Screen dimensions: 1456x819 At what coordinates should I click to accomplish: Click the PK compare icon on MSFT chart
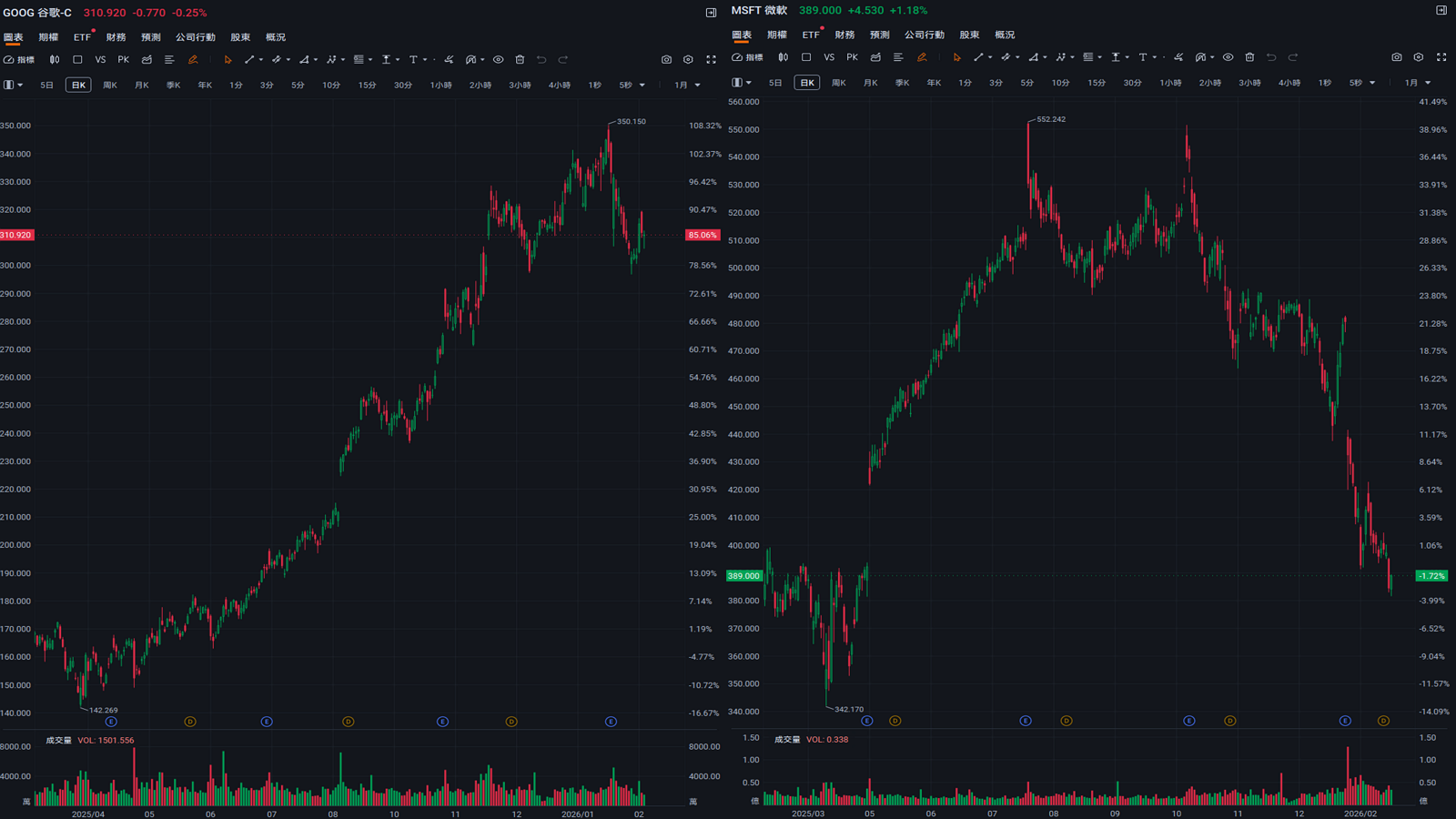(852, 57)
